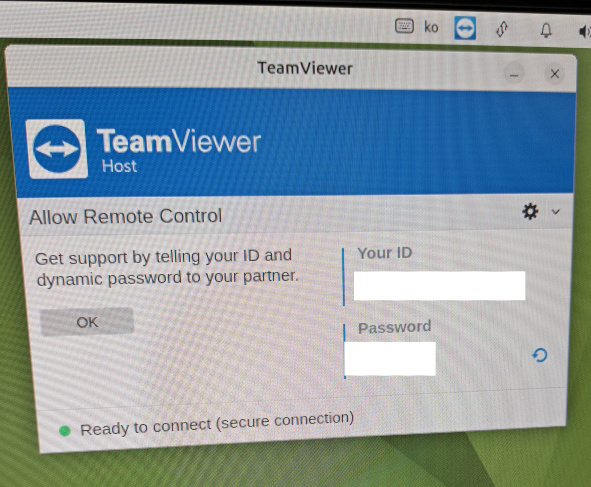Click the 'Allow Remote Control' heading
The image size is (591, 487).
point(126,217)
